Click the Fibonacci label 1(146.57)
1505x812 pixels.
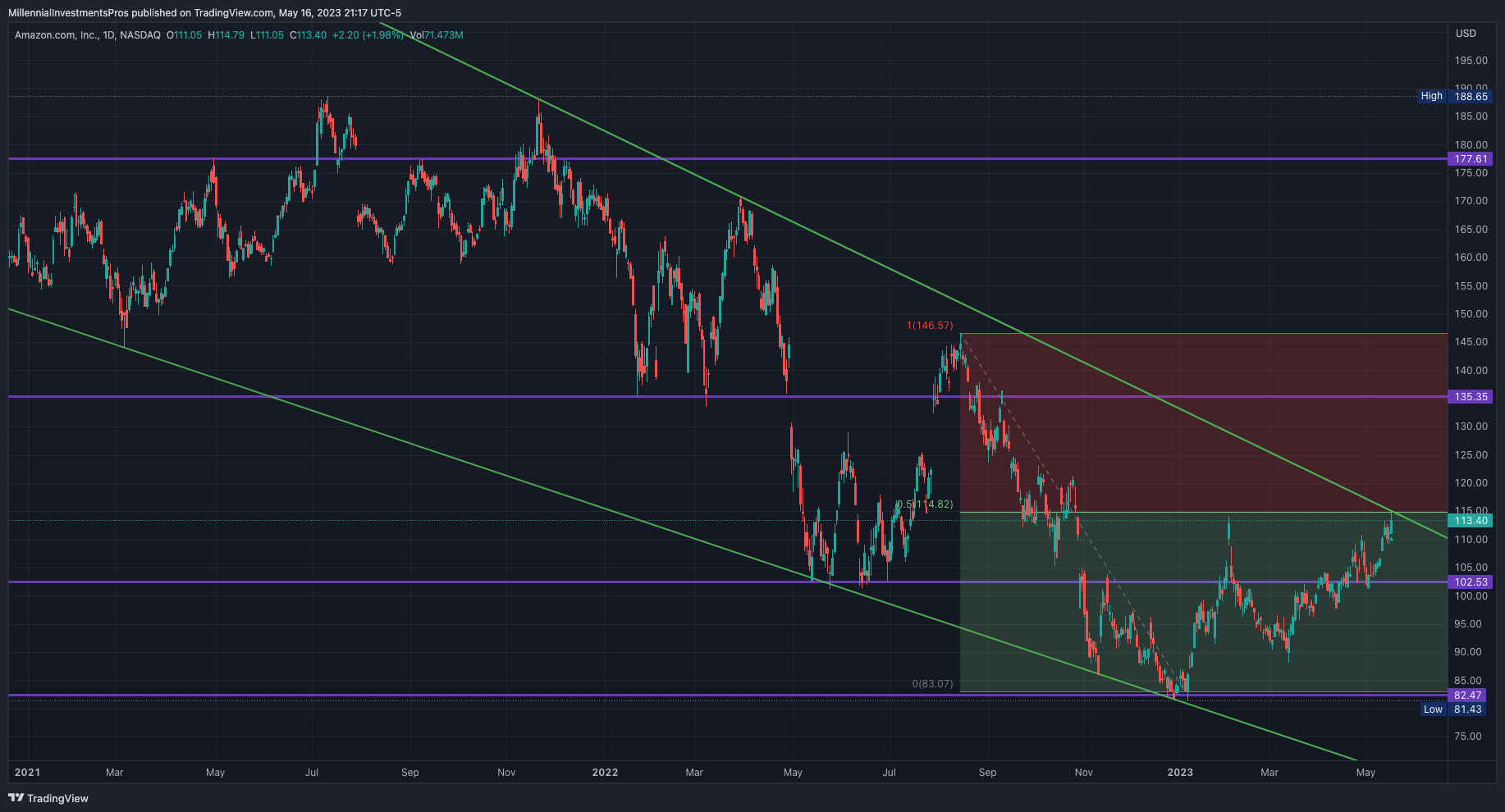pos(930,326)
